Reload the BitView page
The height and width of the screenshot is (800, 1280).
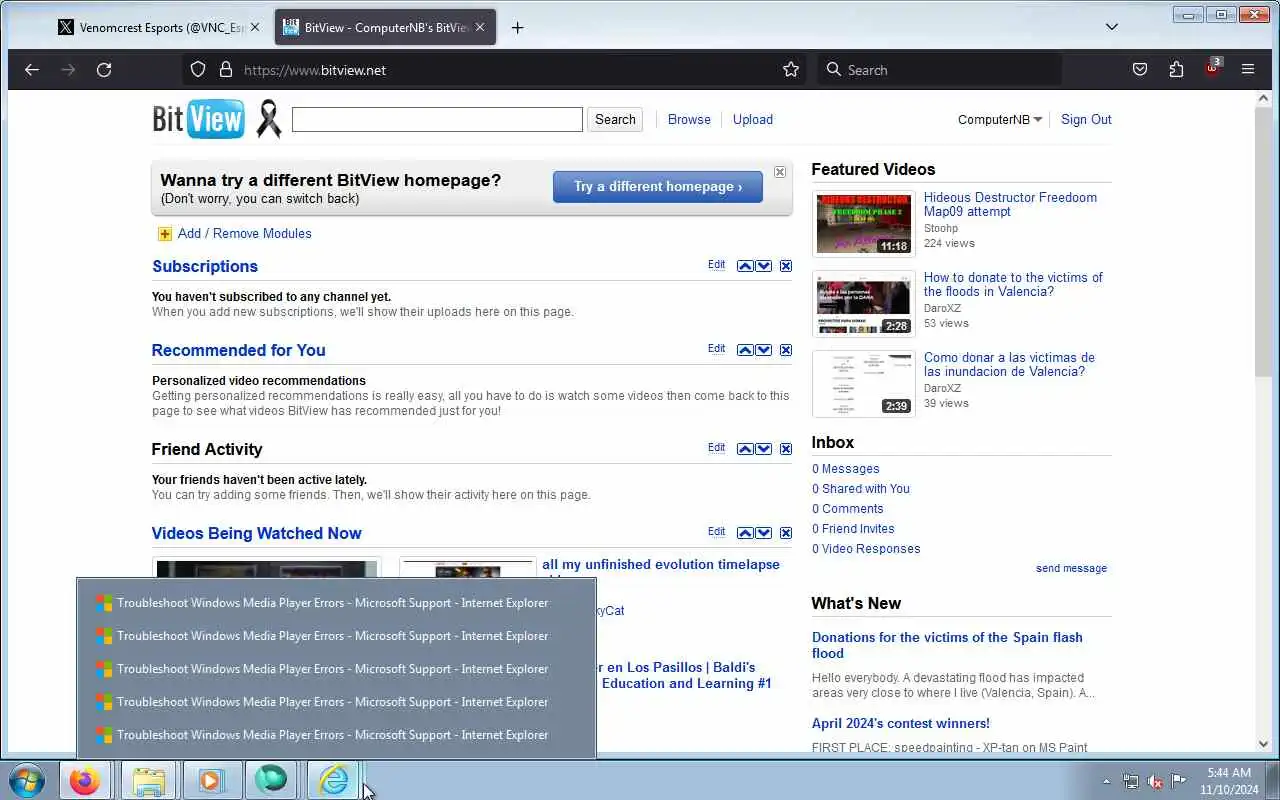104,70
